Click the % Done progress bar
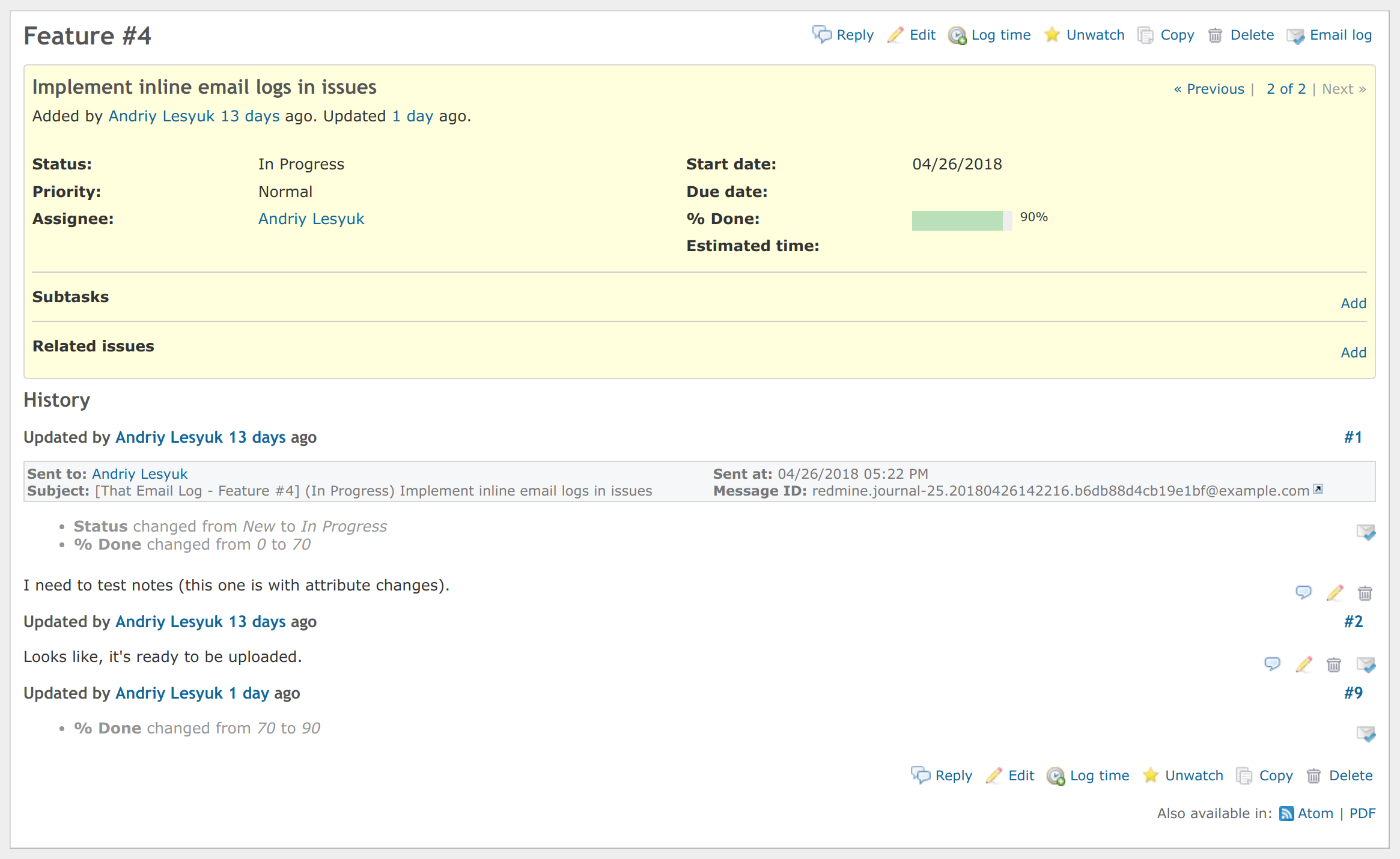The image size is (1400, 859). click(961, 220)
